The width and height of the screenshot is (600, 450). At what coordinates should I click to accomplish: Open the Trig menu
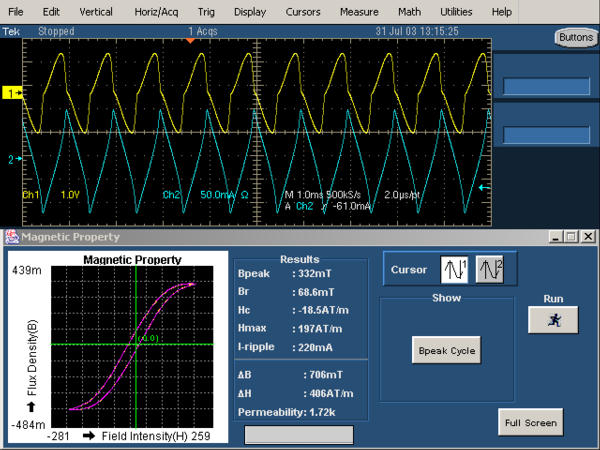(x=206, y=11)
